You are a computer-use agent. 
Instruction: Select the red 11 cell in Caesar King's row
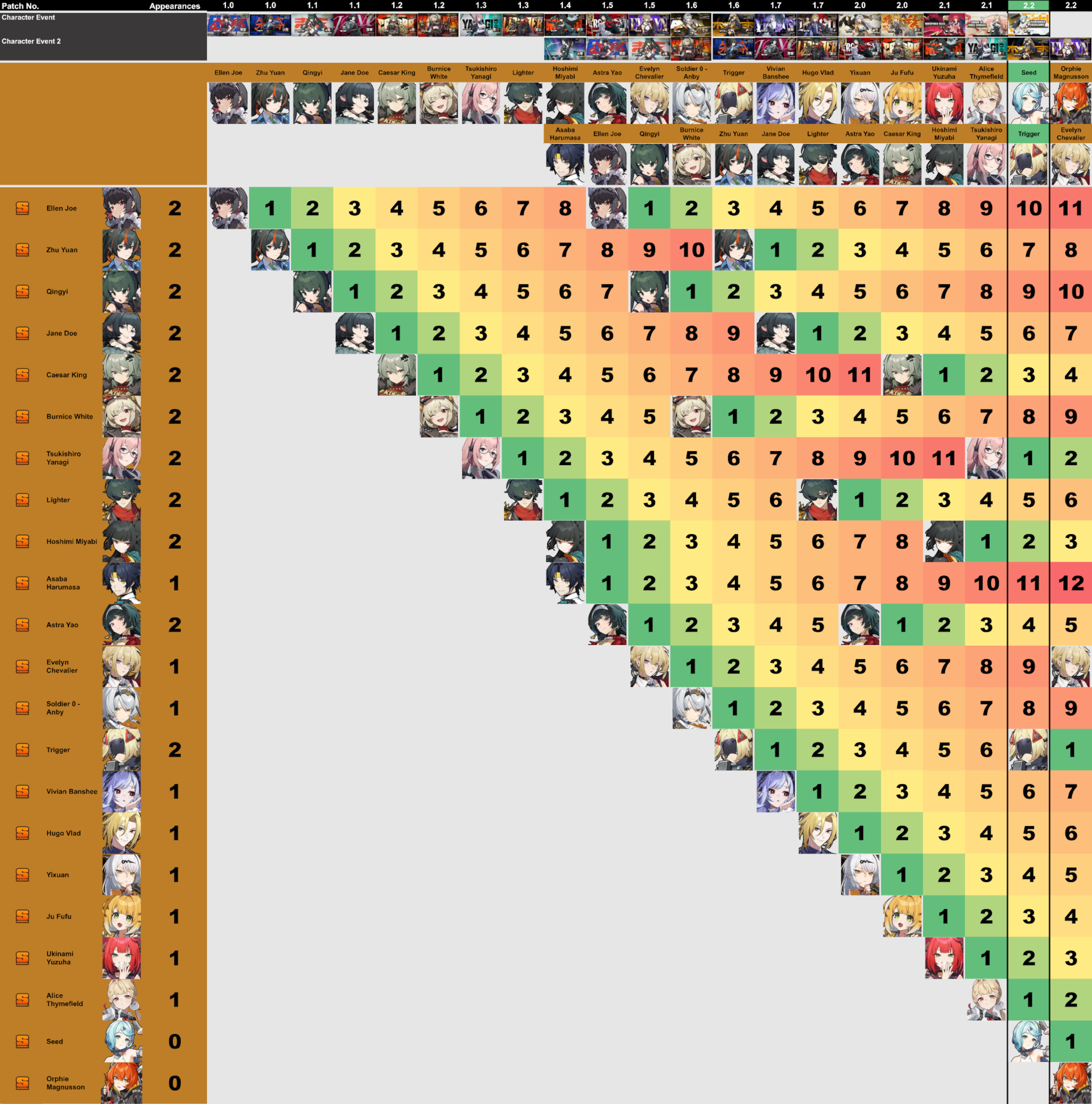[860, 375]
